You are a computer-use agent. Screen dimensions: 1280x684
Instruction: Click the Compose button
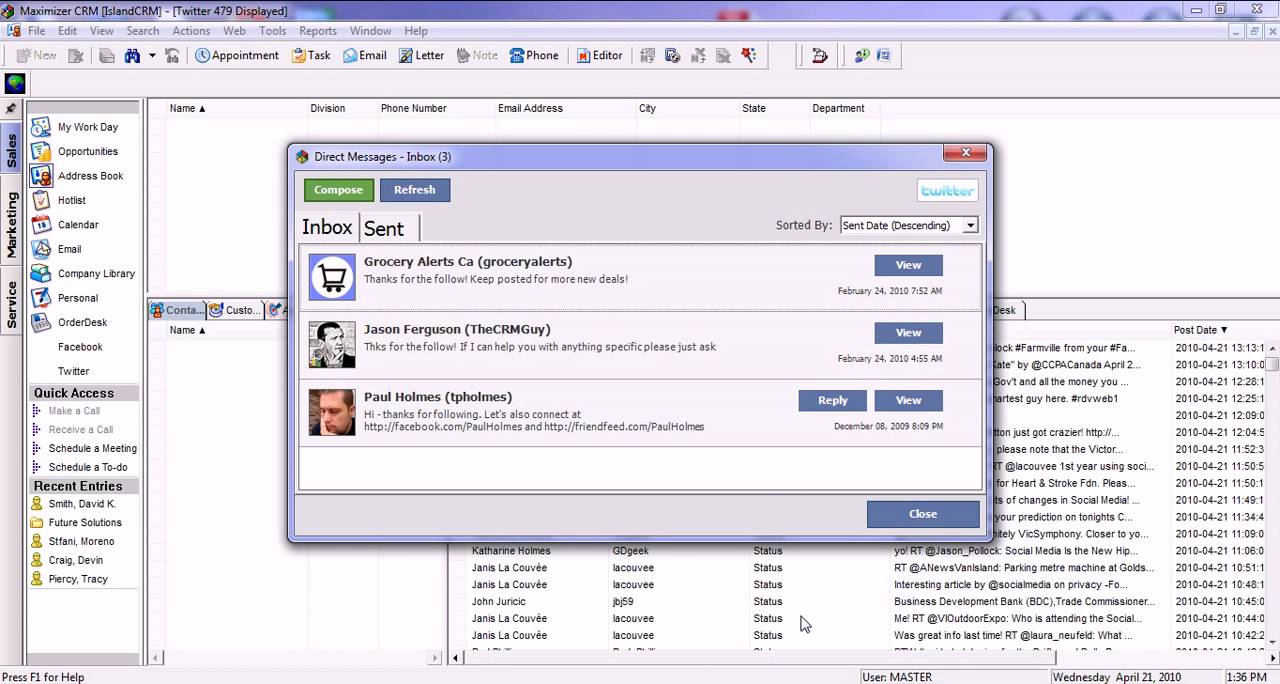[x=339, y=190]
